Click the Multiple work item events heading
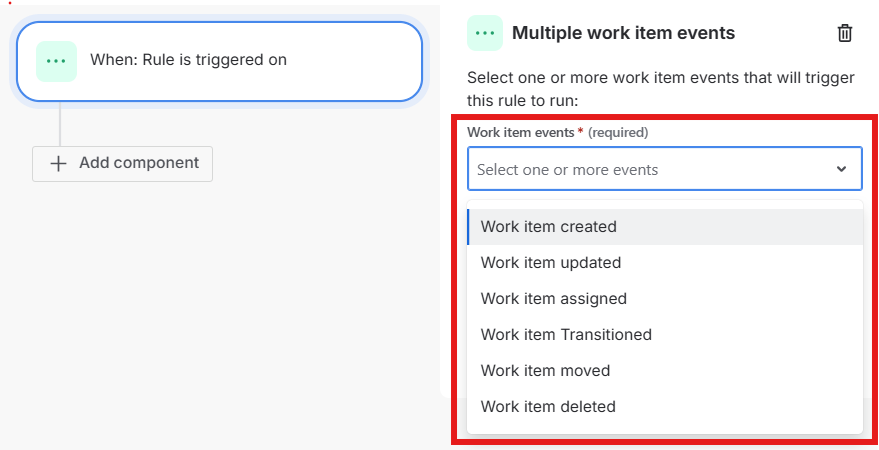 pyautogui.click(x=623, y=33)
